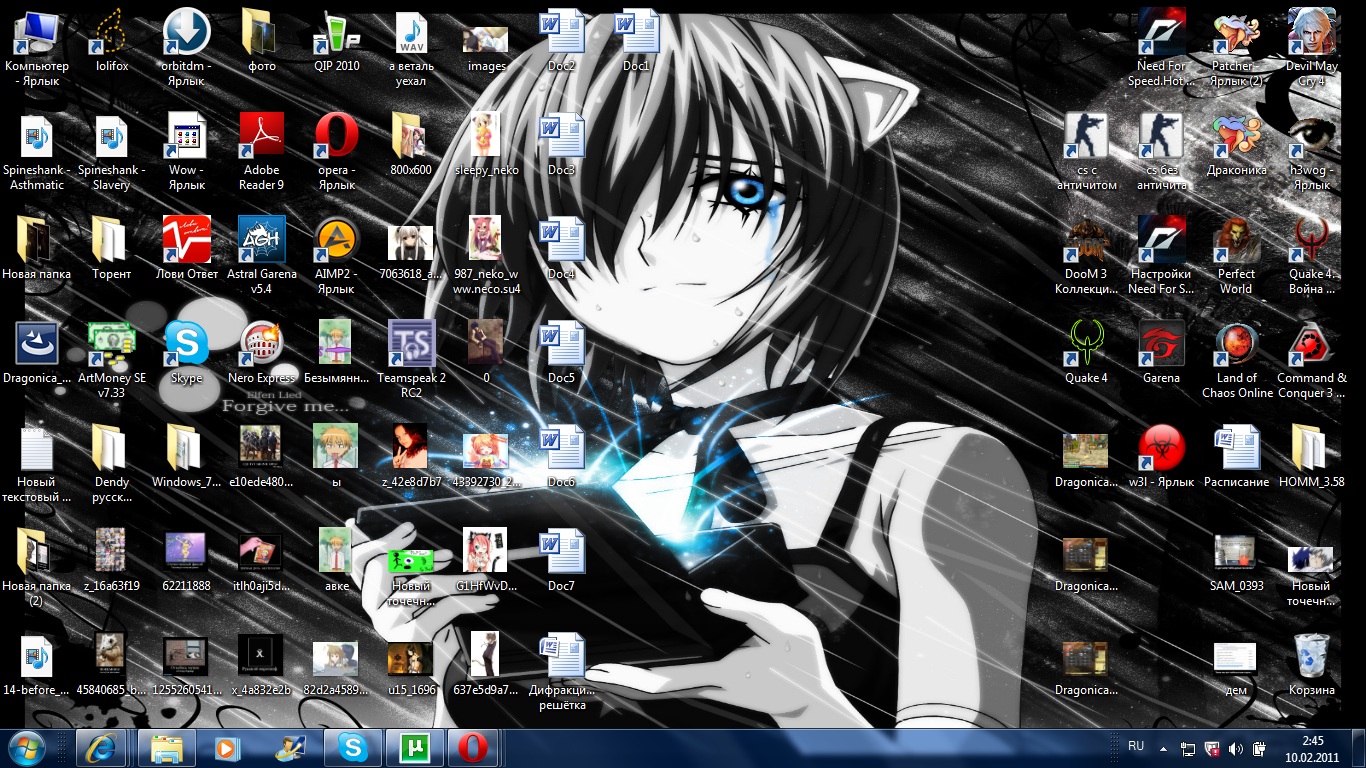The image size is (1366, 768).
Task: Select the 'а веталь уехал' WAV file
Action: [x=411, y=32]
